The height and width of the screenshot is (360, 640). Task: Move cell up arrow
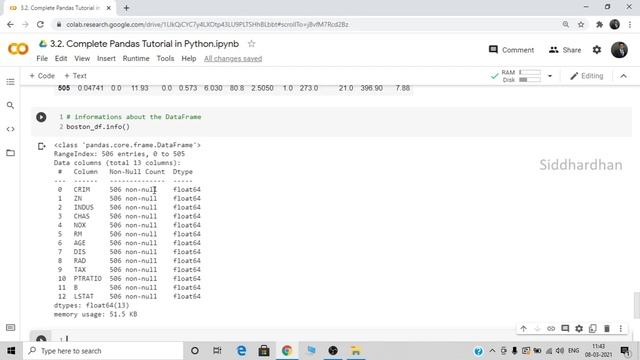click(x=523, y=328)
